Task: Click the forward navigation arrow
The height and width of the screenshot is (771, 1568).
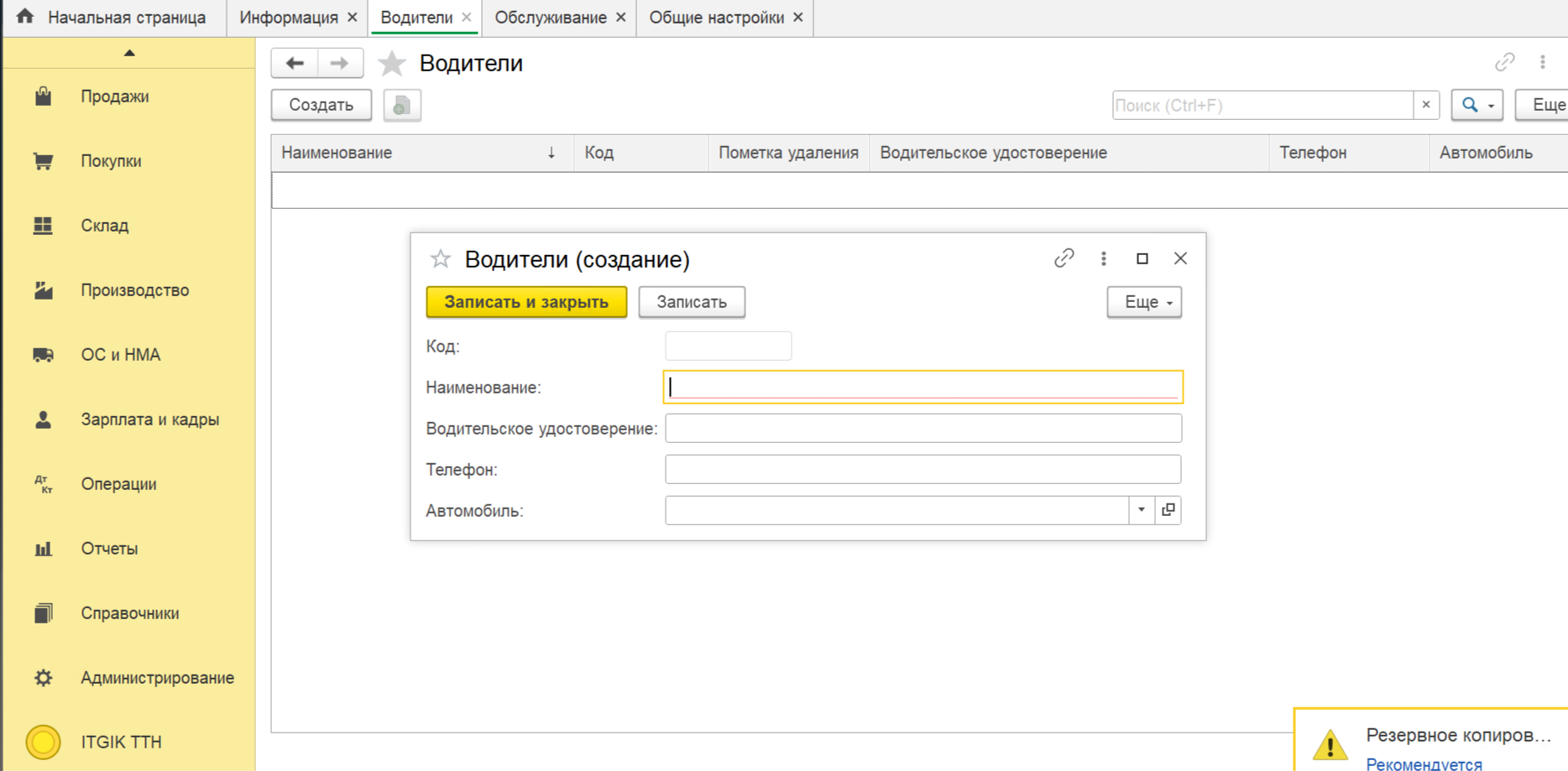Action: pyautogui.click(x=340, y=64)
